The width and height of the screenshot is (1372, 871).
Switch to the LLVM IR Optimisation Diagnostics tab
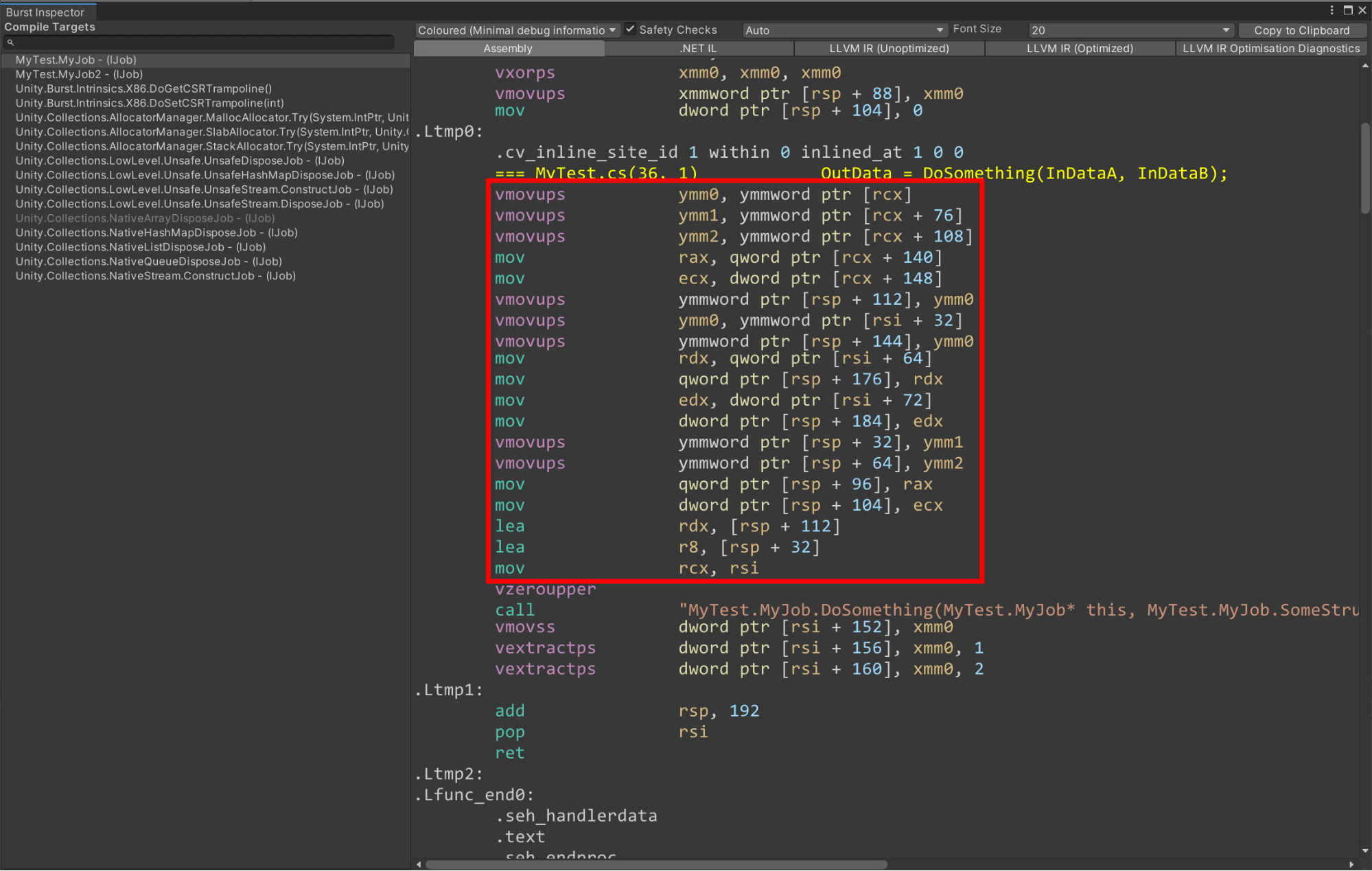click(1271, 49)
